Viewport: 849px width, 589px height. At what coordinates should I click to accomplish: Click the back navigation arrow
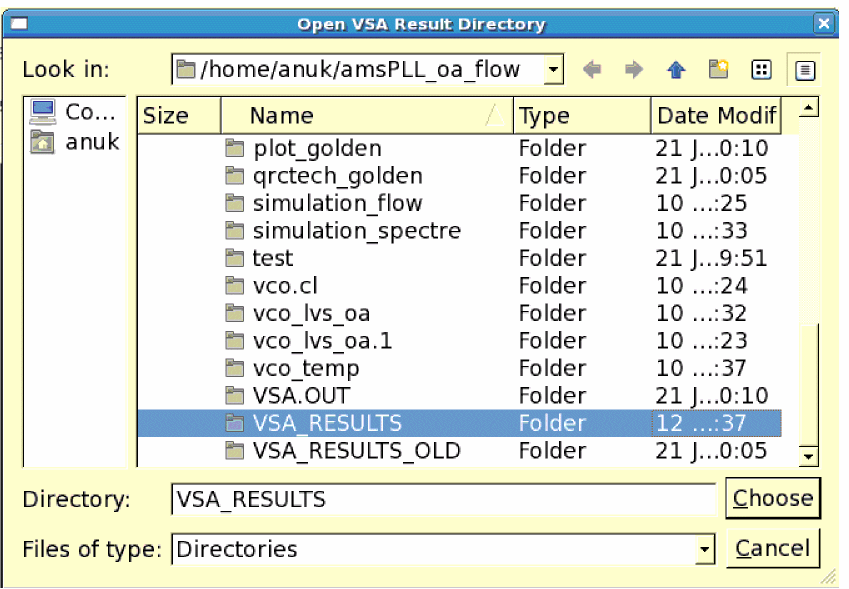(591, 69)
